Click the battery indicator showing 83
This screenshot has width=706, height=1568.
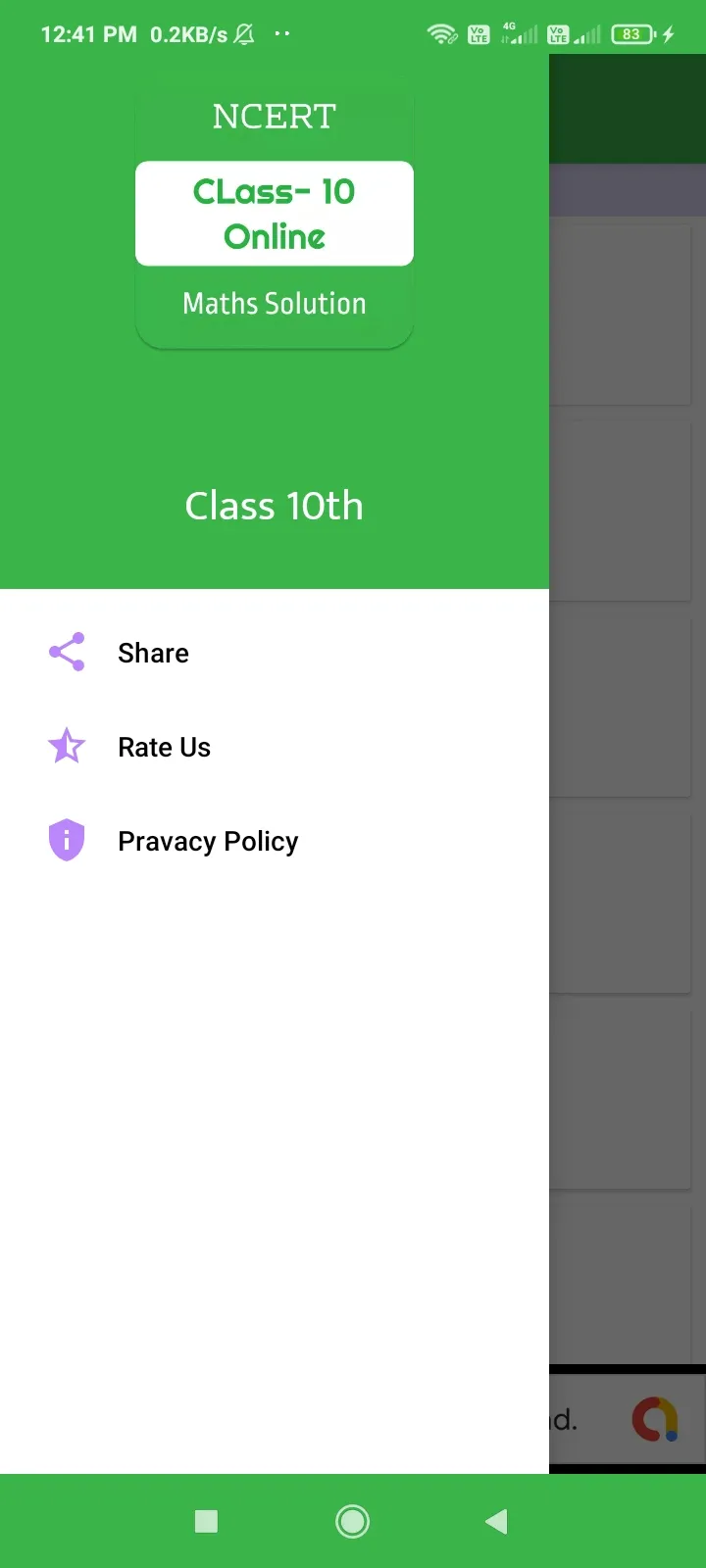pyautogui.click(x=632, y=35)
